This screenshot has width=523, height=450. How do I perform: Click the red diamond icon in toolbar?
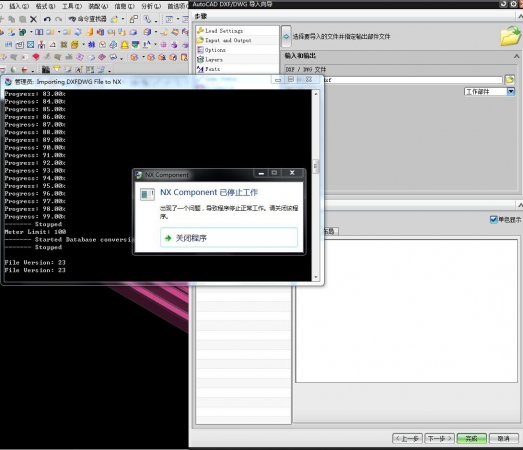(x=36, y=57)
